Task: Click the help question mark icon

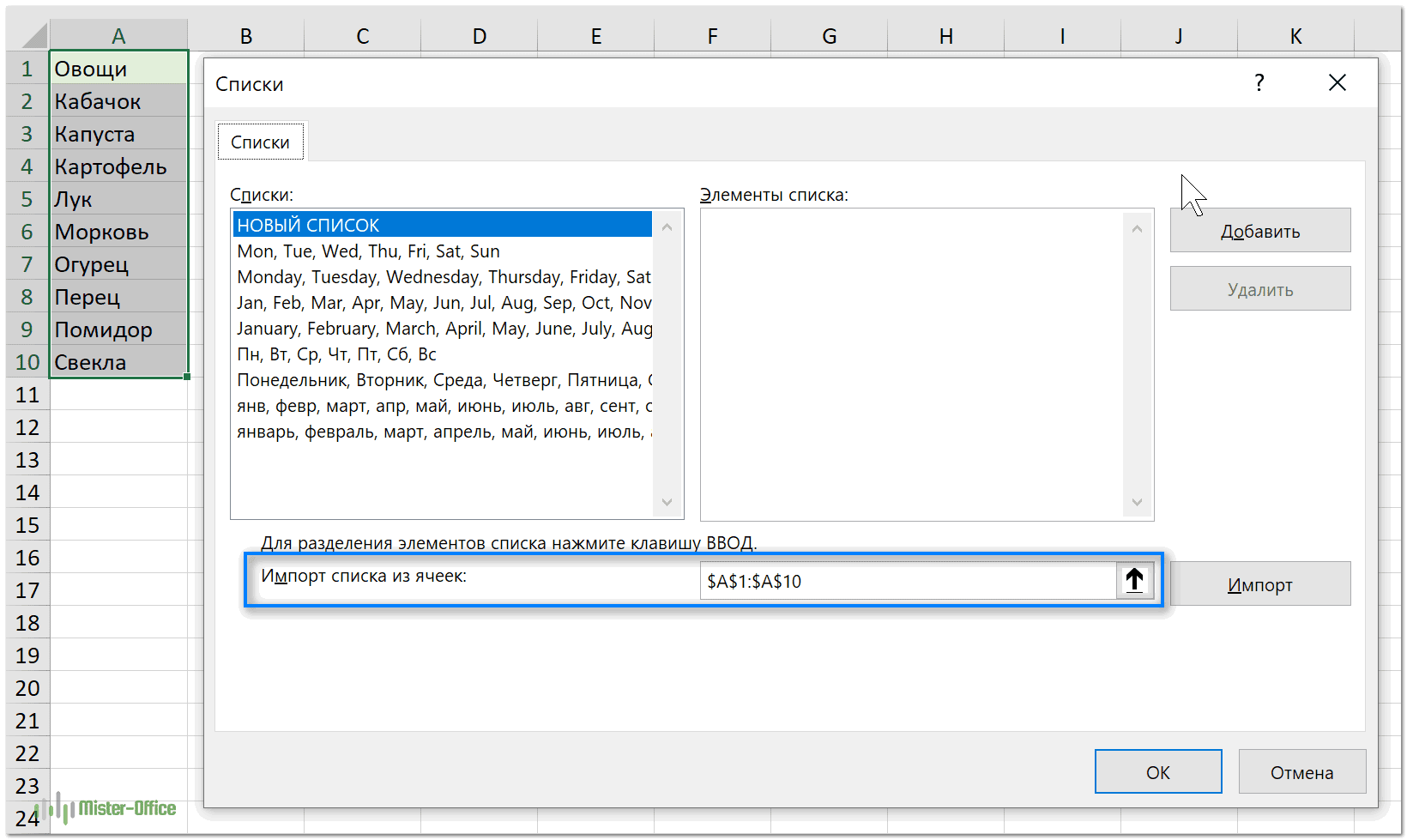Action: (1259, 83)
